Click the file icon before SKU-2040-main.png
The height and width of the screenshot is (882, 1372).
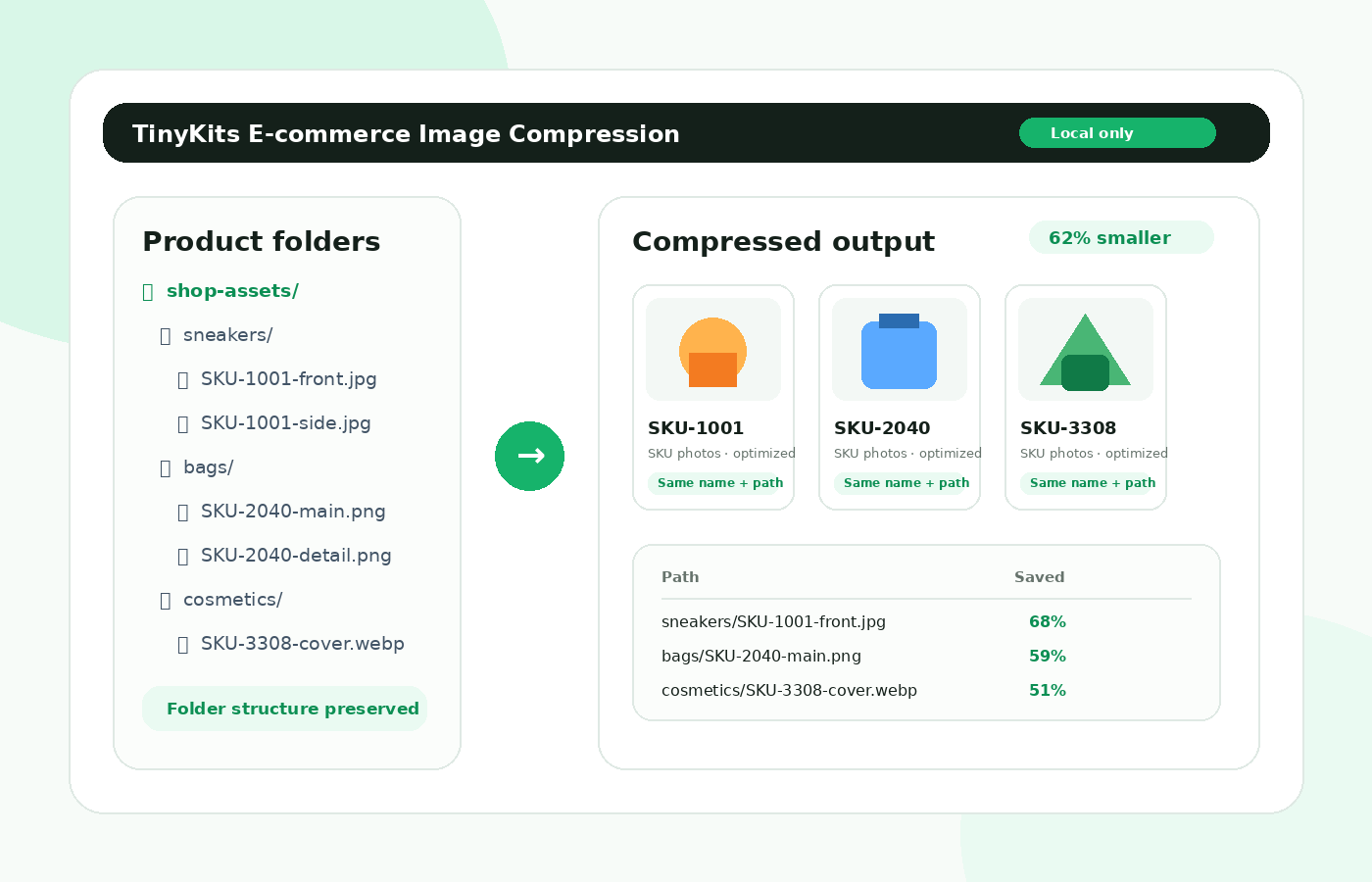click(183, 513)
